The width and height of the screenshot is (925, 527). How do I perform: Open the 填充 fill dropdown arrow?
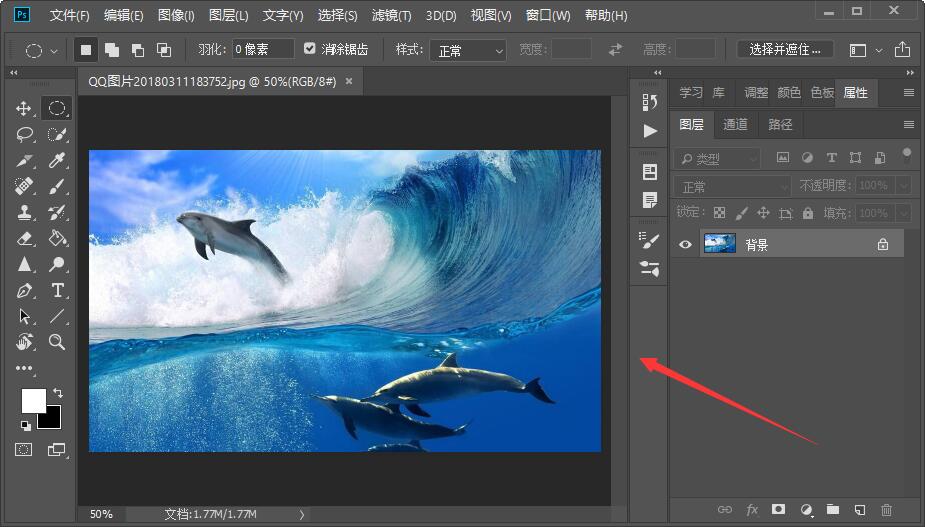[x=905, y=213]
